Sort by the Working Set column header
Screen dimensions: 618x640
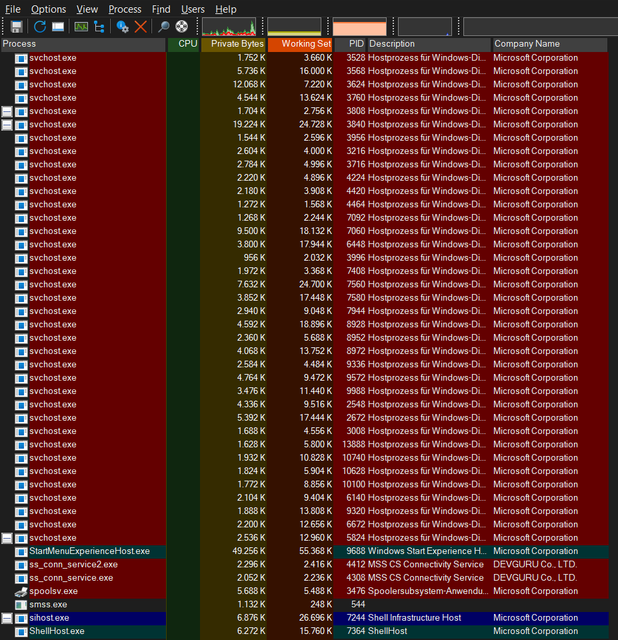(300, 44)
